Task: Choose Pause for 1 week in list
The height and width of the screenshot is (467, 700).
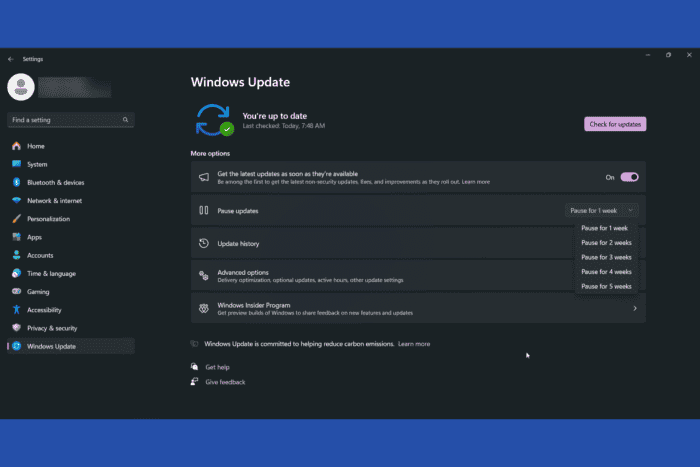Action: coord(604,228)
